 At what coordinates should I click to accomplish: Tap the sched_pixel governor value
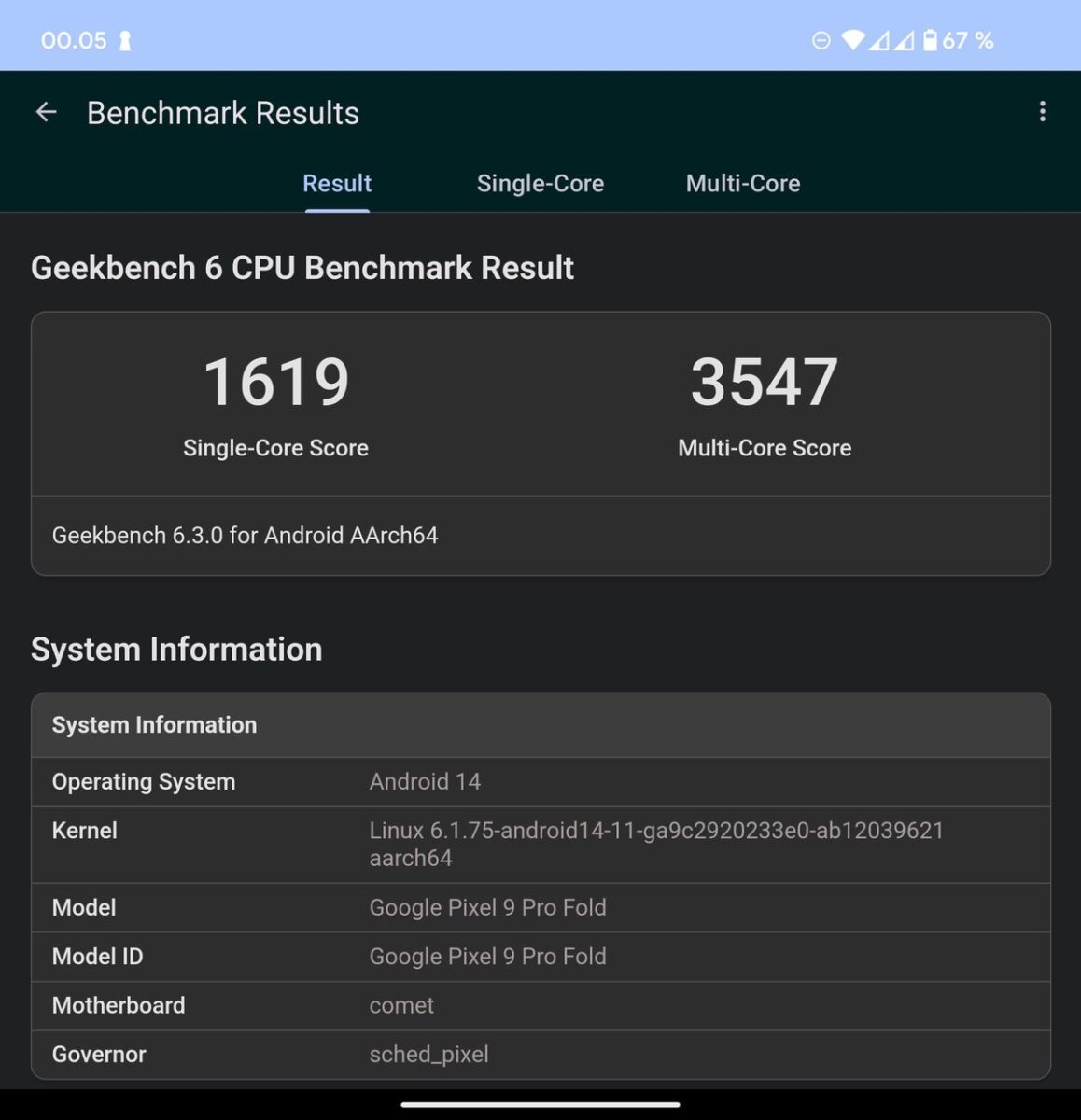point(428,1055)
